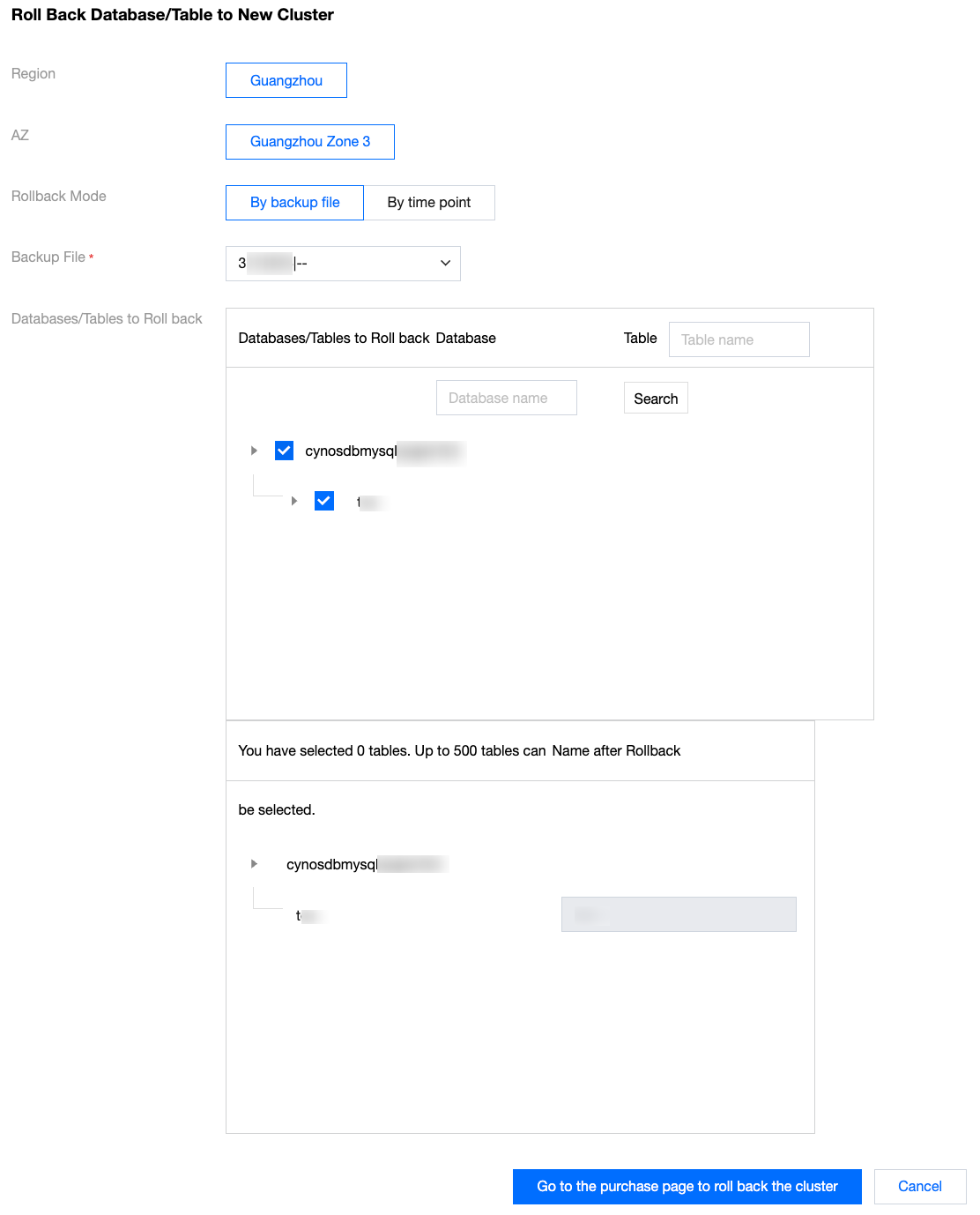Select Guangzhou Zone 3 availability zone
This screenshot has height=1215, width=980.
(310, 142)
